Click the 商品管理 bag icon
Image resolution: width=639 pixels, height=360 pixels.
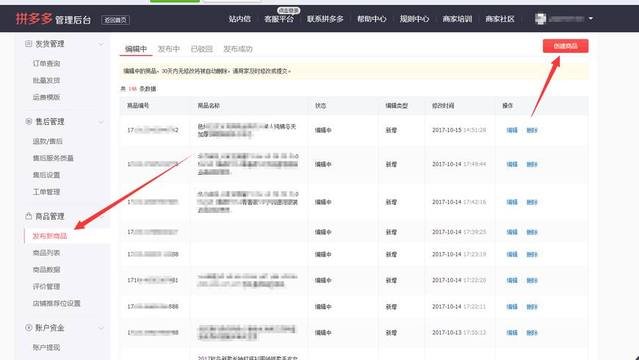[29, 216]
